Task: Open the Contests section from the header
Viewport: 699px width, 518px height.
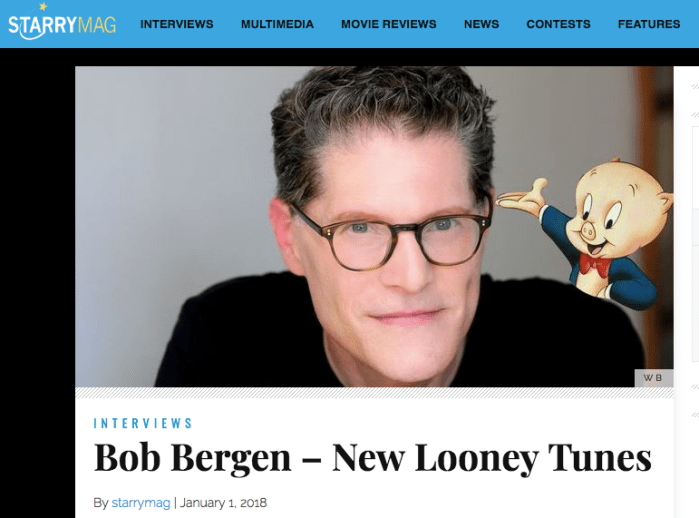Action: pos(558,24)
